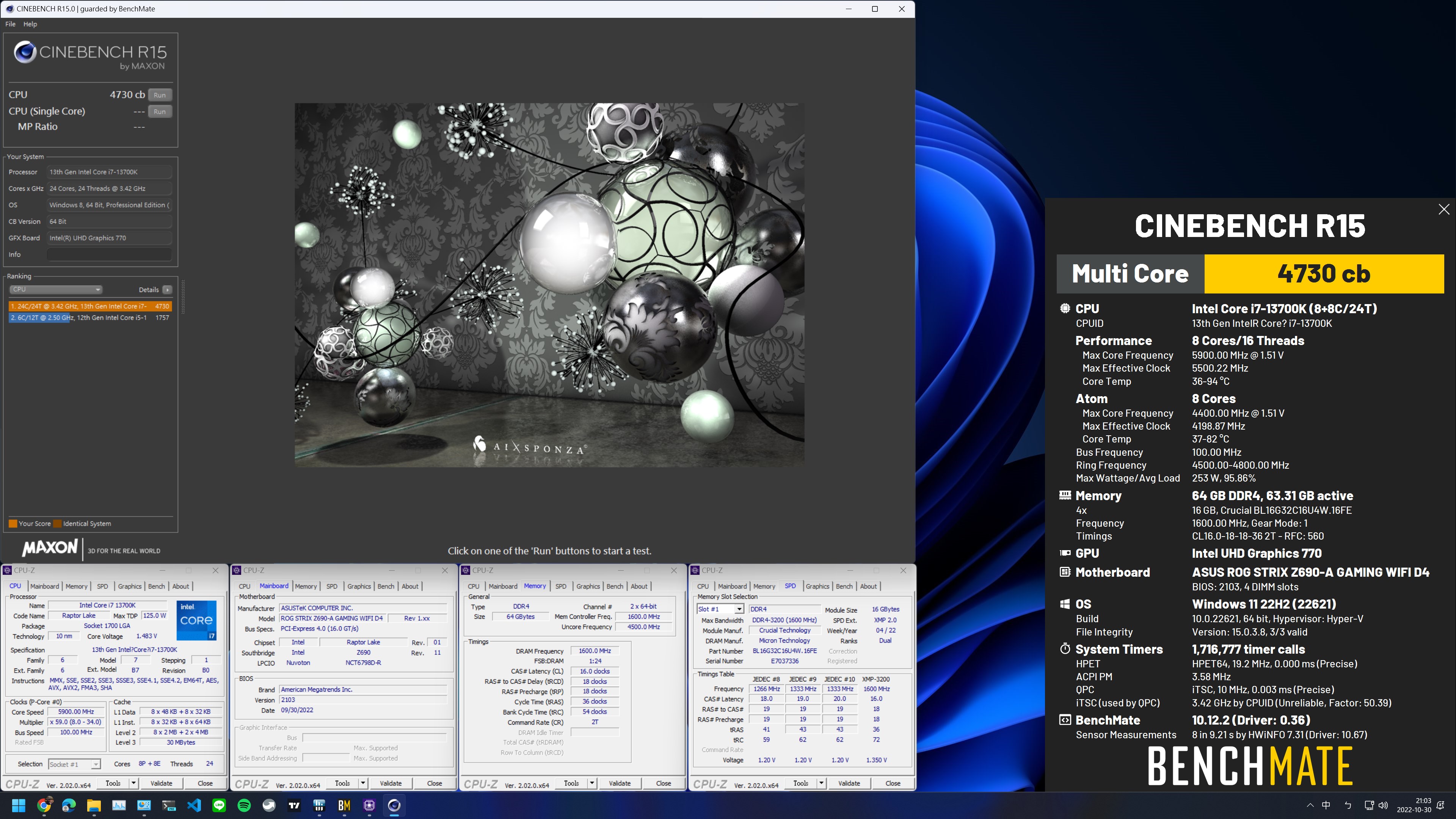Open the Windows Start menu
Screen dimensions: 1456x819
[19, 805]
